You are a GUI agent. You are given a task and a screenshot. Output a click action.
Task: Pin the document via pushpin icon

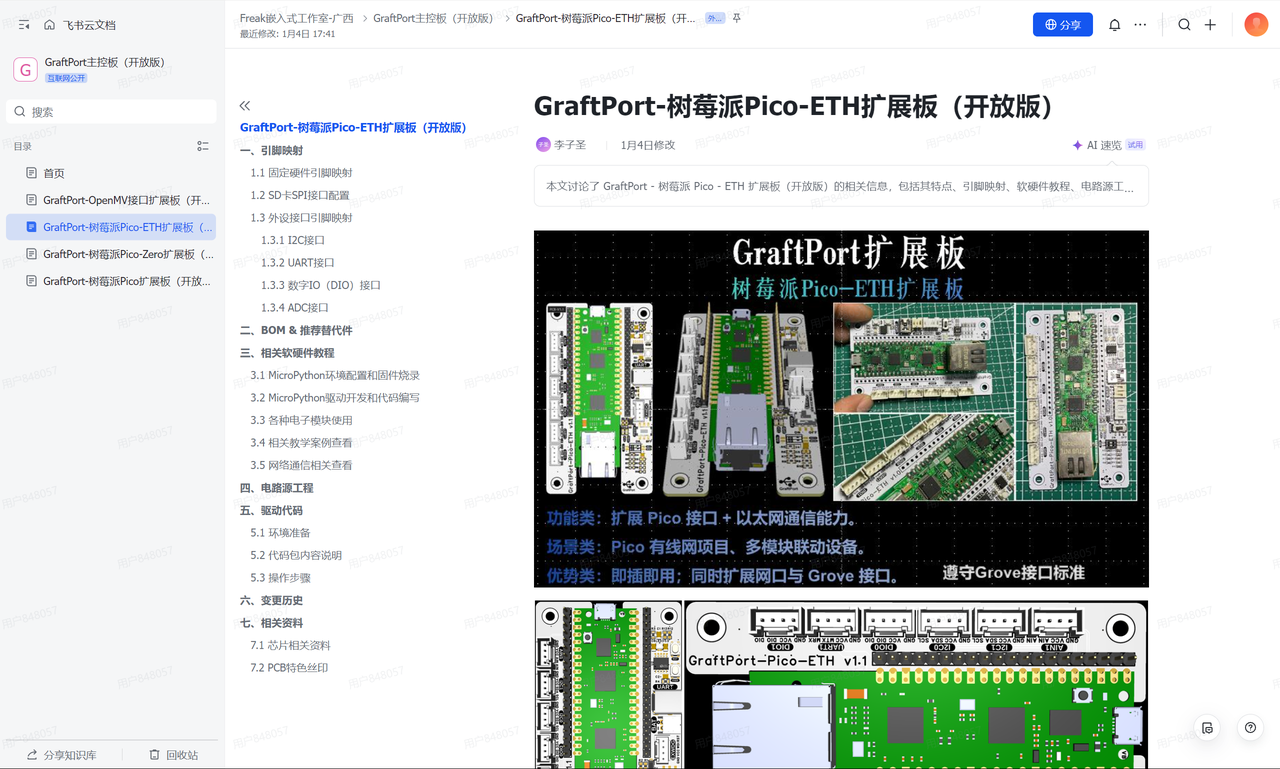[x=737, y=18]
